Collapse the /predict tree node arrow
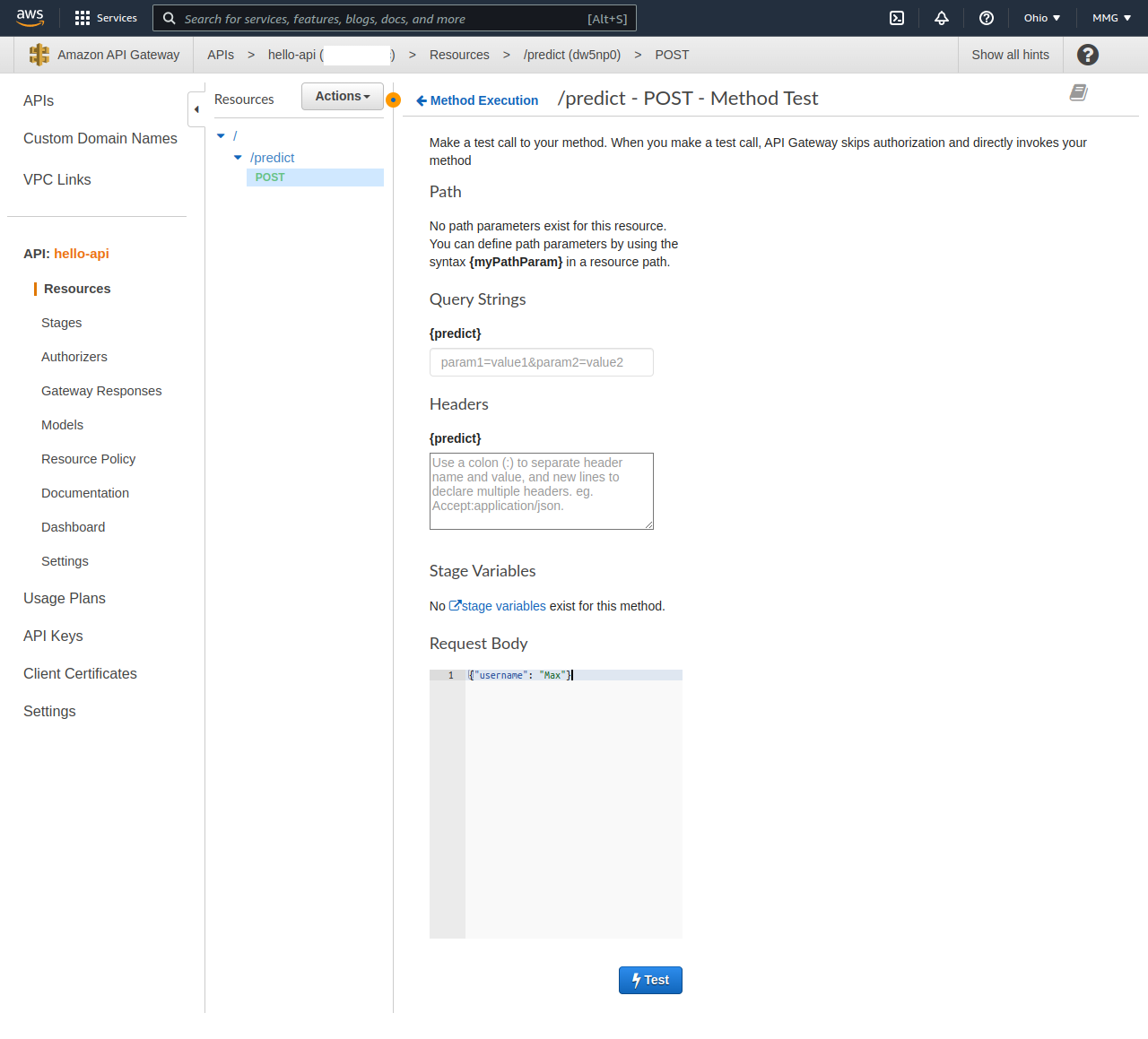The image size is (1148, 1039). coord(238,158)
